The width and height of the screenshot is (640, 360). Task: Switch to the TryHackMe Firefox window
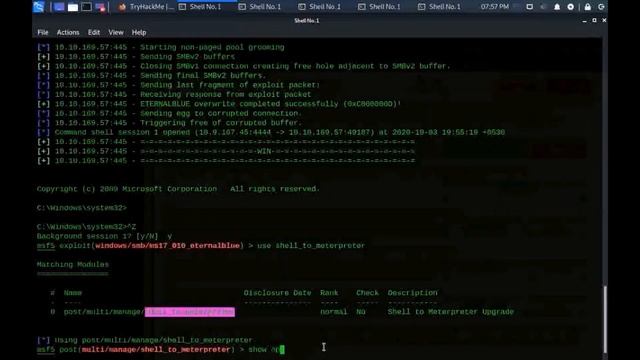tap(146, 7)
